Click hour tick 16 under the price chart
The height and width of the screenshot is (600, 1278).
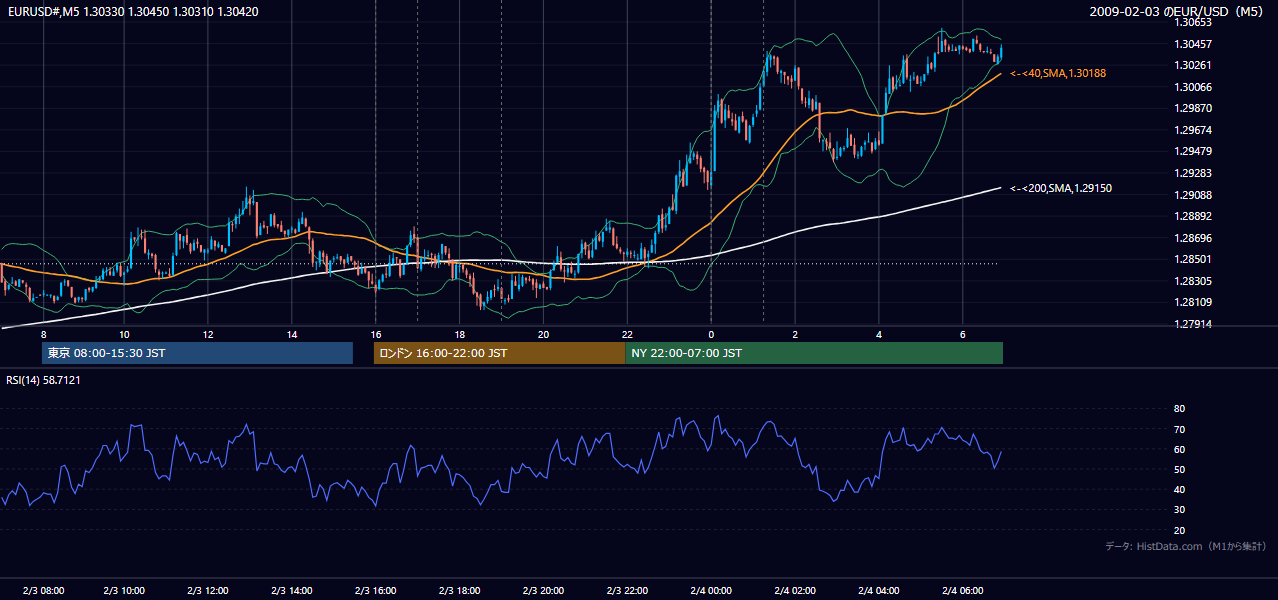point(376,334)
